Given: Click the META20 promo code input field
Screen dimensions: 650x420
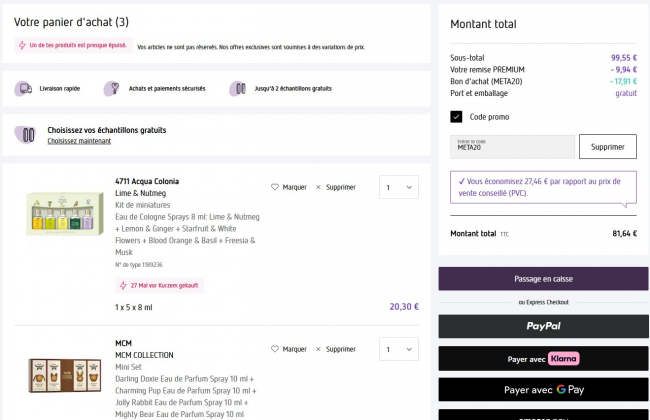Looking at the screenshot, I should [512, 147].
